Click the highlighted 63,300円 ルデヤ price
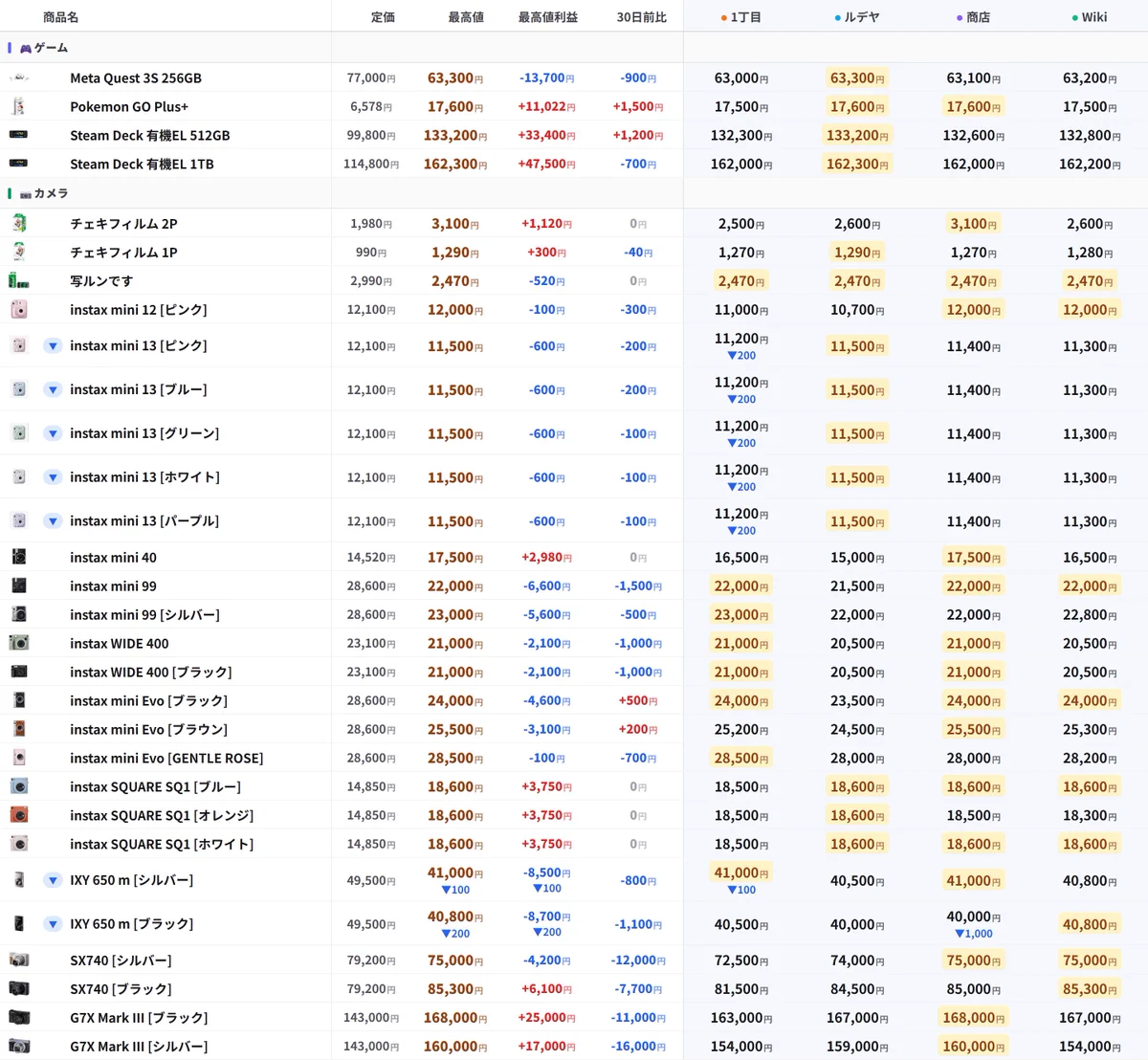 click(x=857, y=78)
